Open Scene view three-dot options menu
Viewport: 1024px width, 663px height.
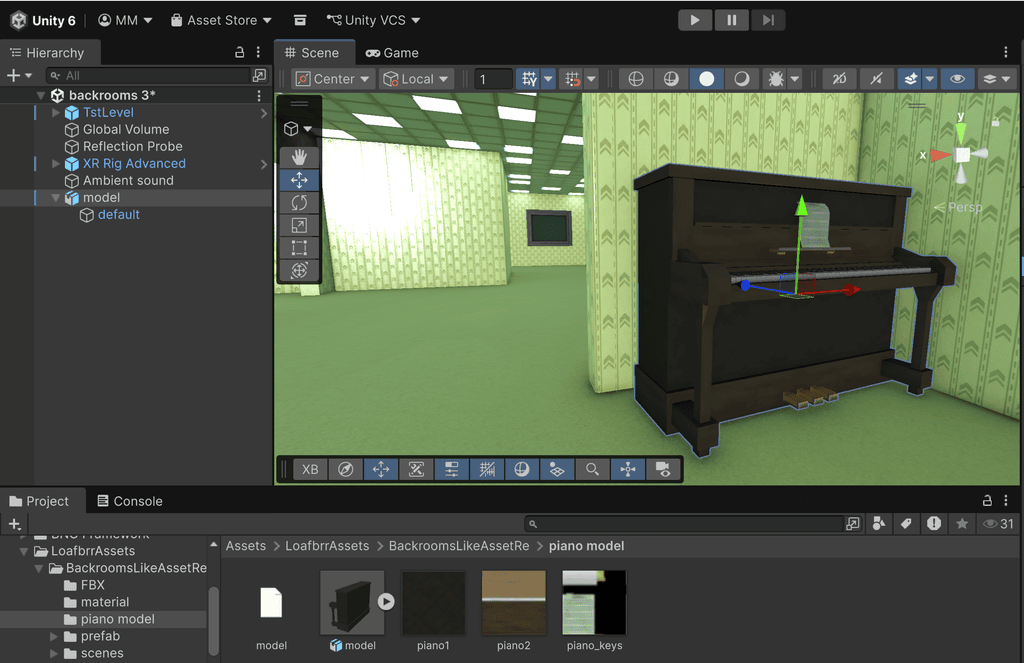pos(1006,52)
